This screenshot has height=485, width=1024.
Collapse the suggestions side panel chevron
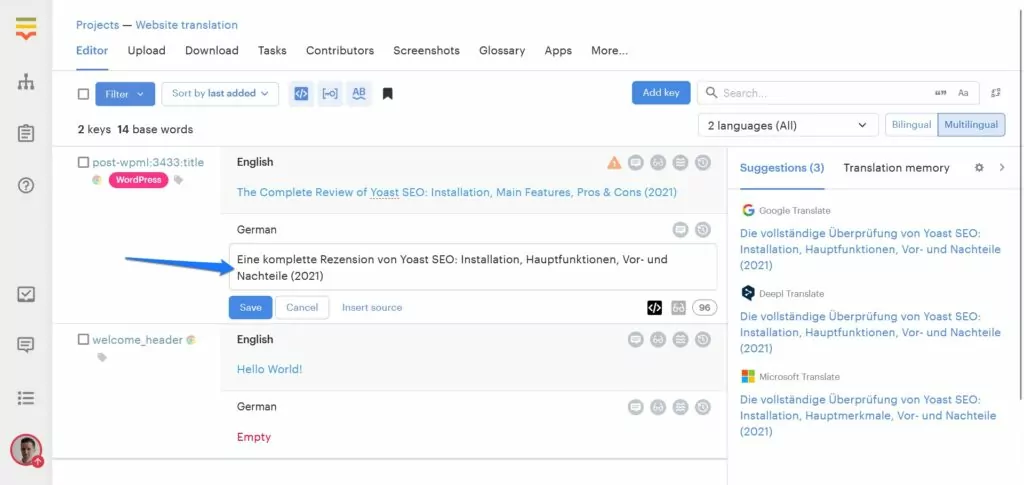[x=1002, y=168]
